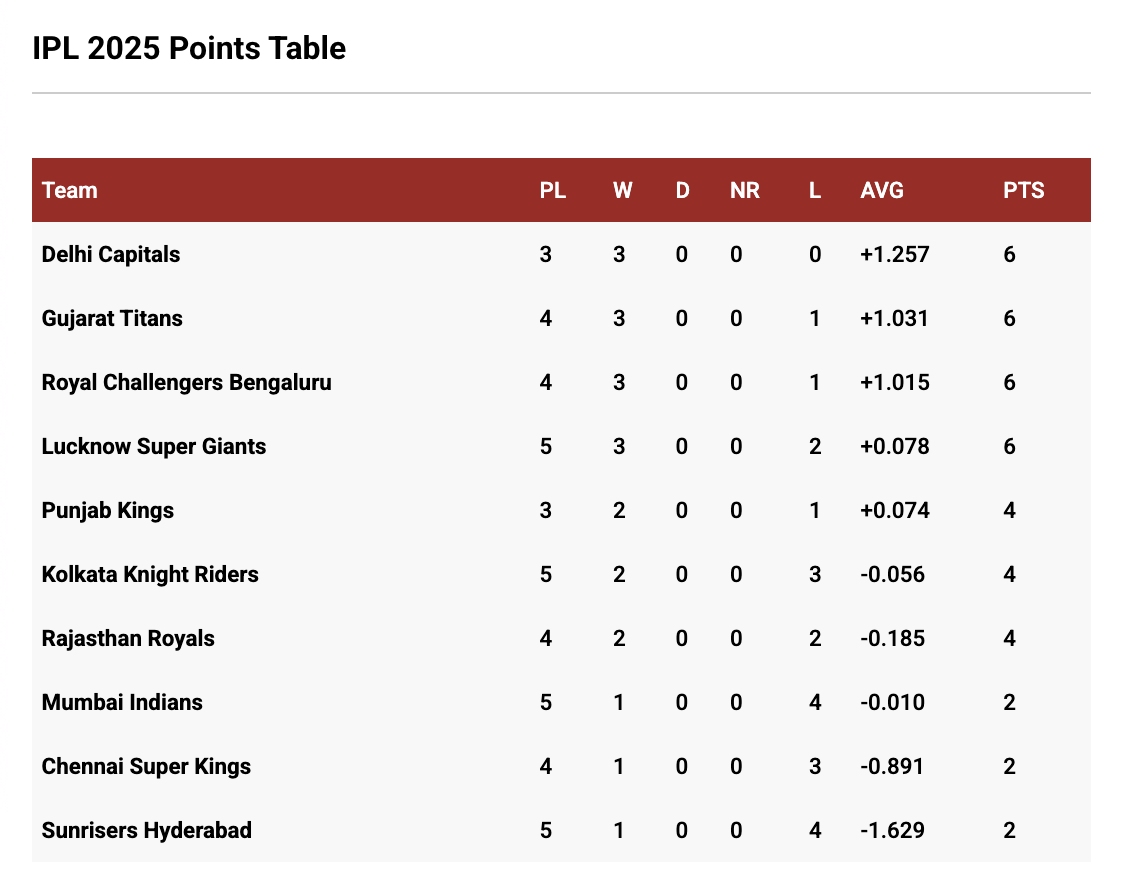
Task: Select Gujarat Titans team name
Action: pyautogui.click(x=112, y=318)
